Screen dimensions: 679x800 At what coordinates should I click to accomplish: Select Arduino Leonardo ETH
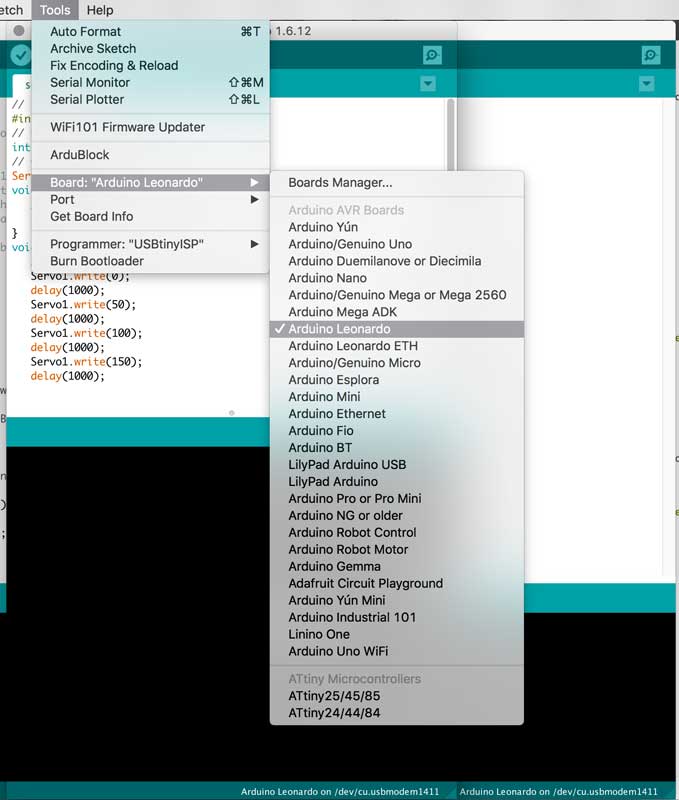[x=397, y=346]
